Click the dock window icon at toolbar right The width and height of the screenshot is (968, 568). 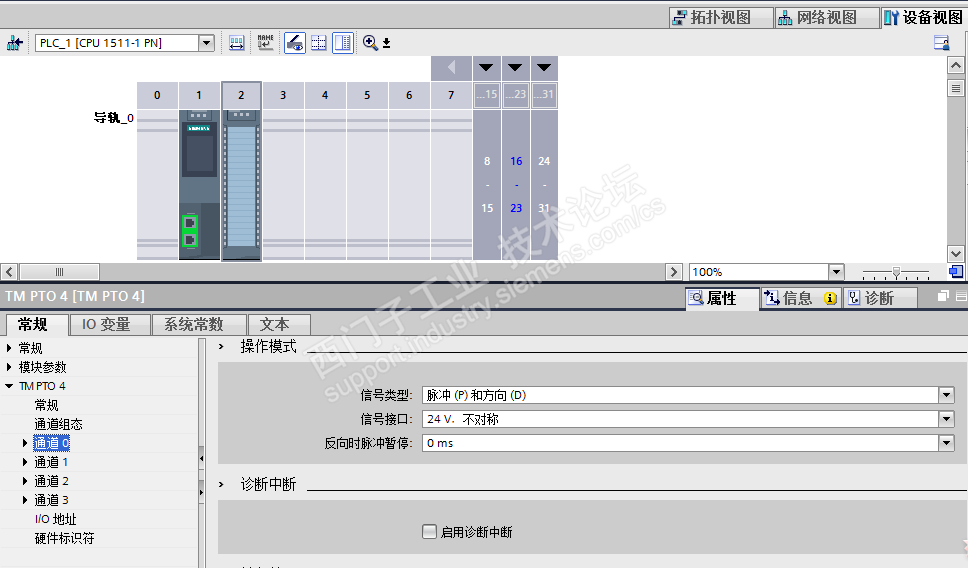coord(941,43)
